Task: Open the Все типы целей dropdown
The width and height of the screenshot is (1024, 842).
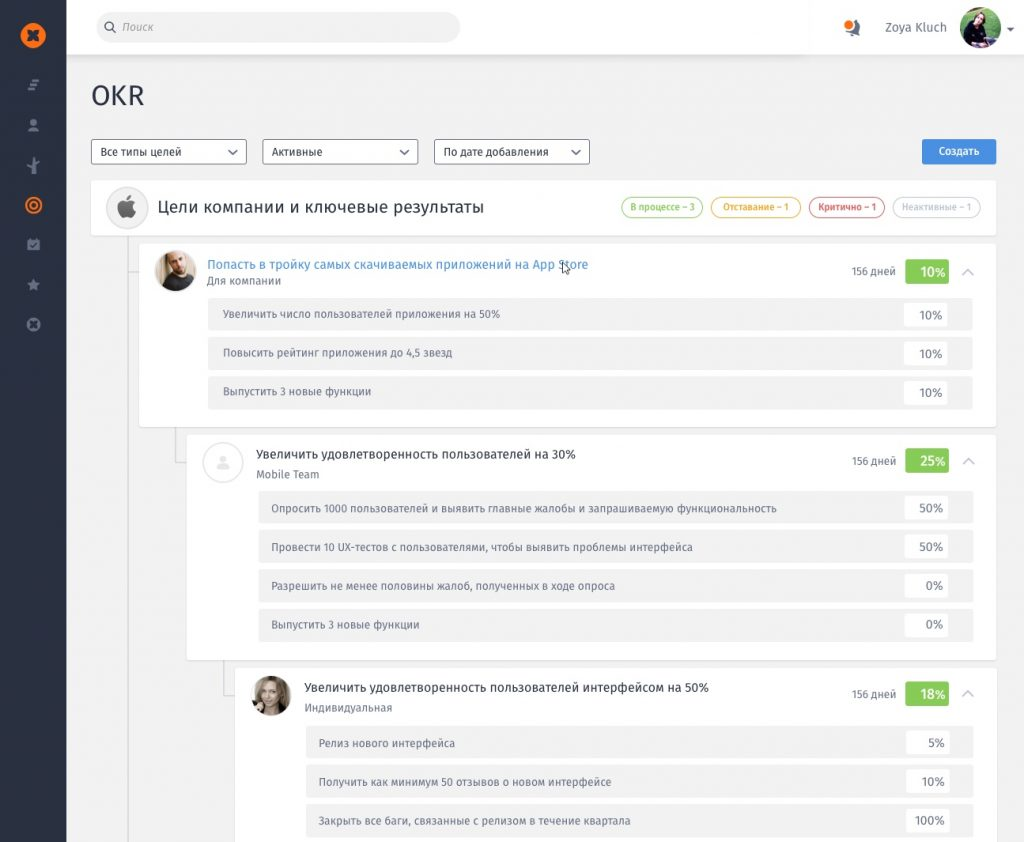Action: [168, 152]
